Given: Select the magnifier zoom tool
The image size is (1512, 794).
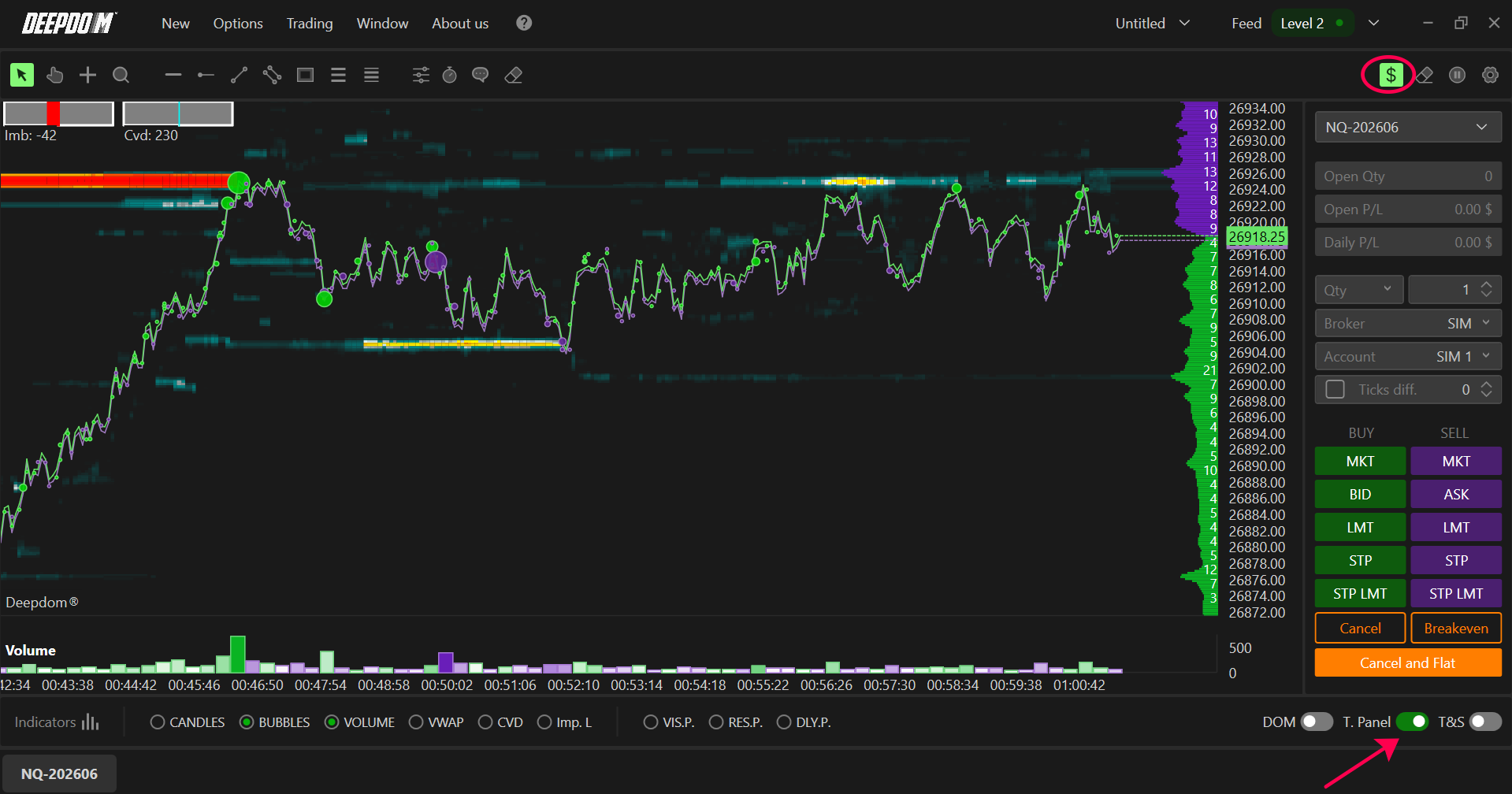Looking at the screenshot, I should click(121, 75).
